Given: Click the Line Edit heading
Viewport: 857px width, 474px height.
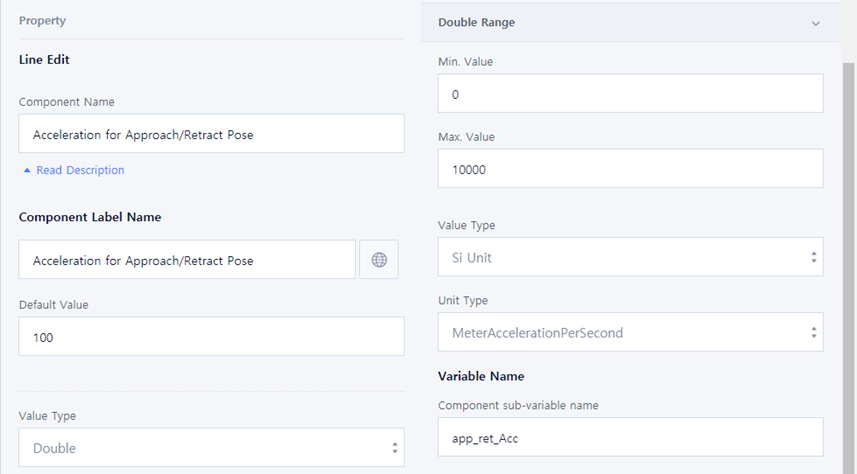Looking at the screenshot, I should (44, 59).
